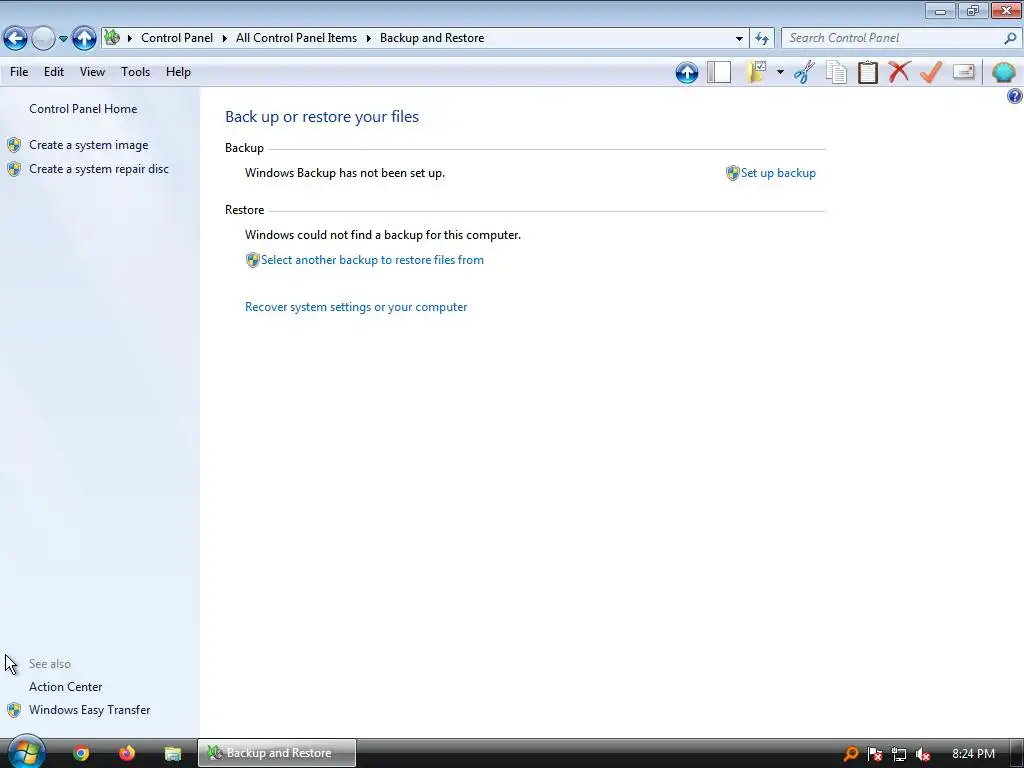Viewport: 1024px width, 768px height.
Task: Go to Control Panel Home
Action: click(x=83, y=109)
